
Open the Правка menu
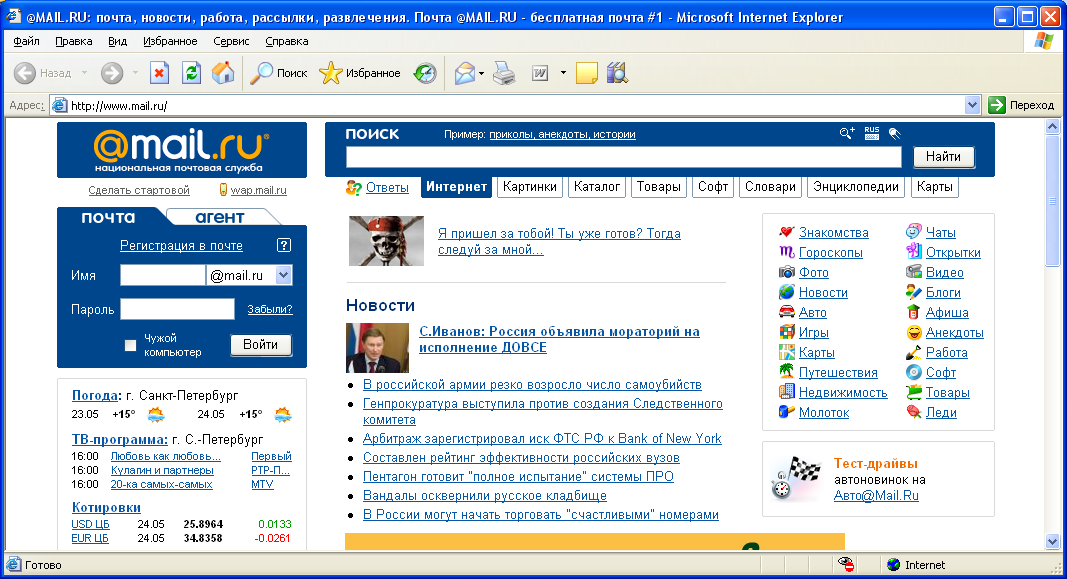coord(73,42)
